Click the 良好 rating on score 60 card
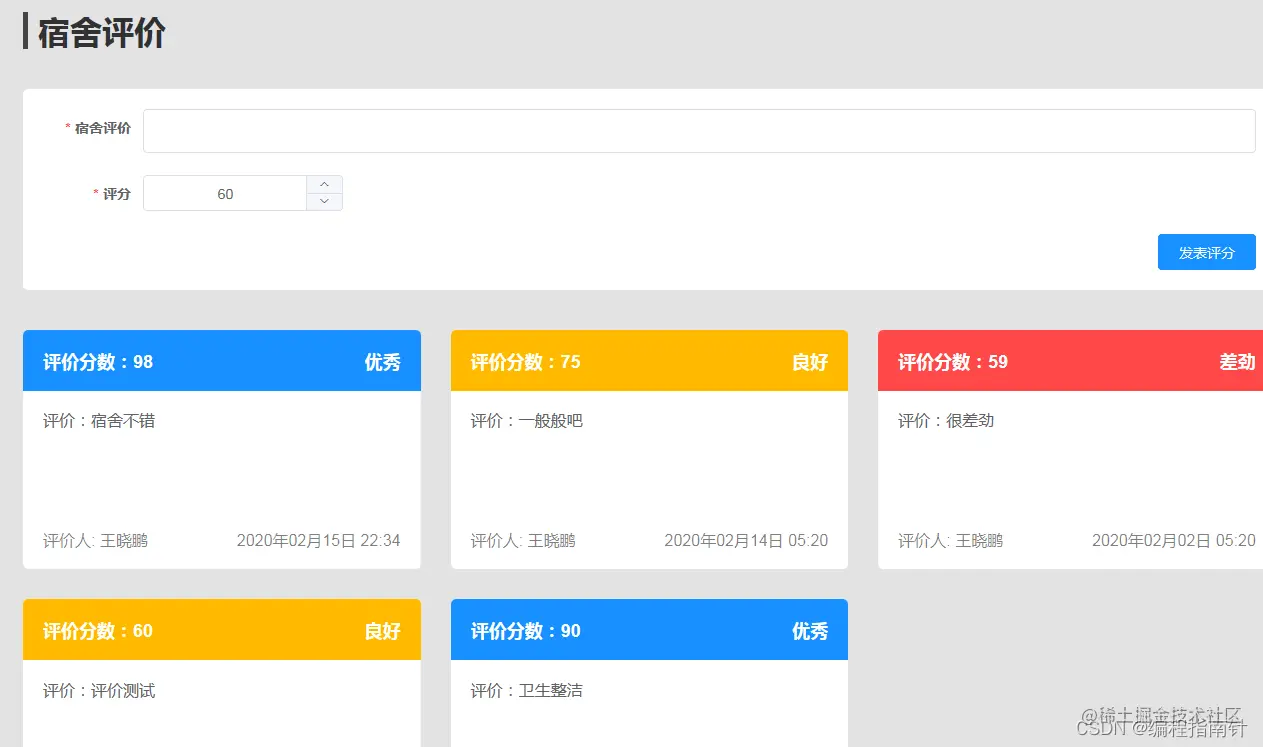The image size is (1263, 747). tap(383, 631)
